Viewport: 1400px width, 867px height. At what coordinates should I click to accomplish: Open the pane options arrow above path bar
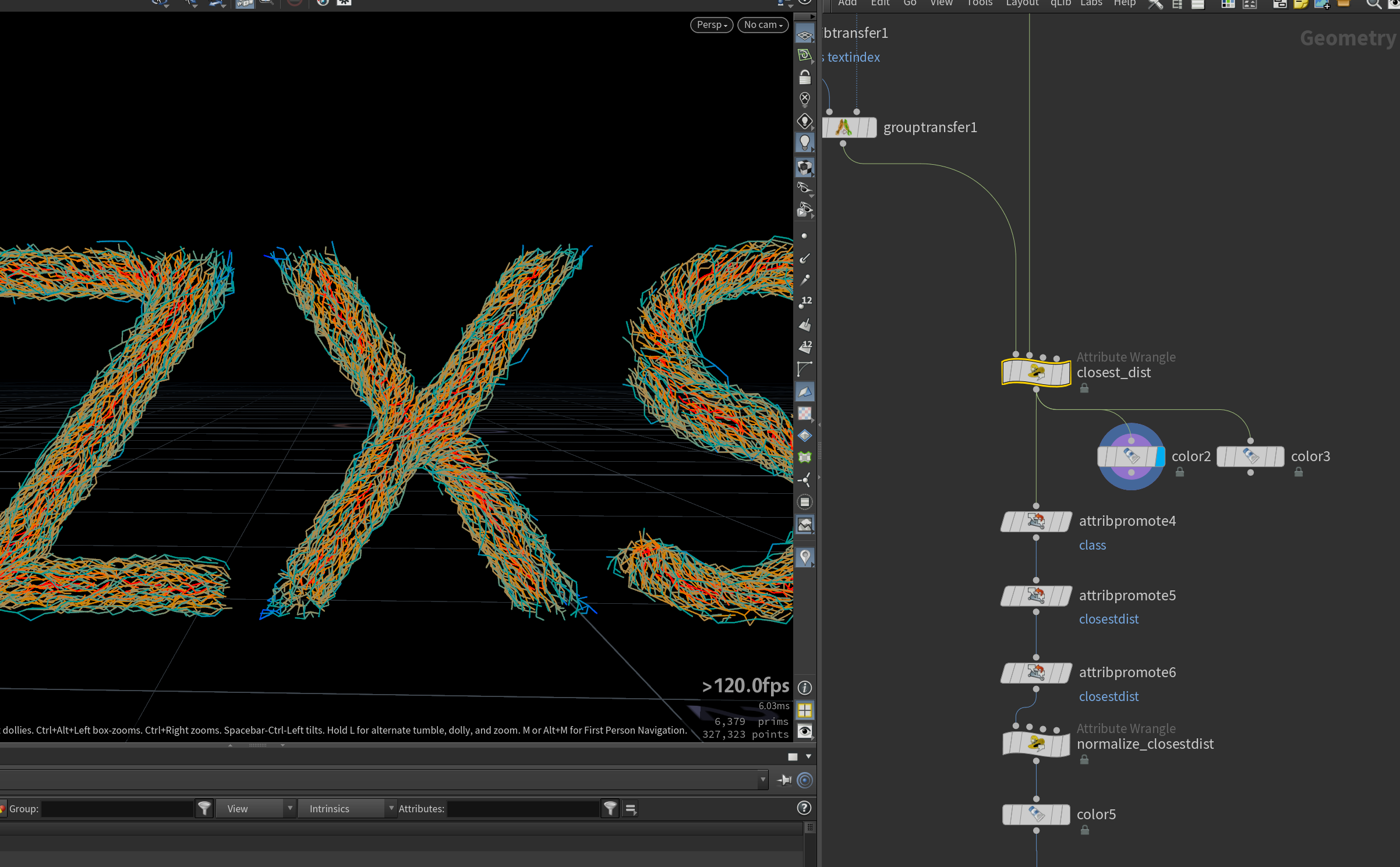pyautogui.click(x=808, y=756)
